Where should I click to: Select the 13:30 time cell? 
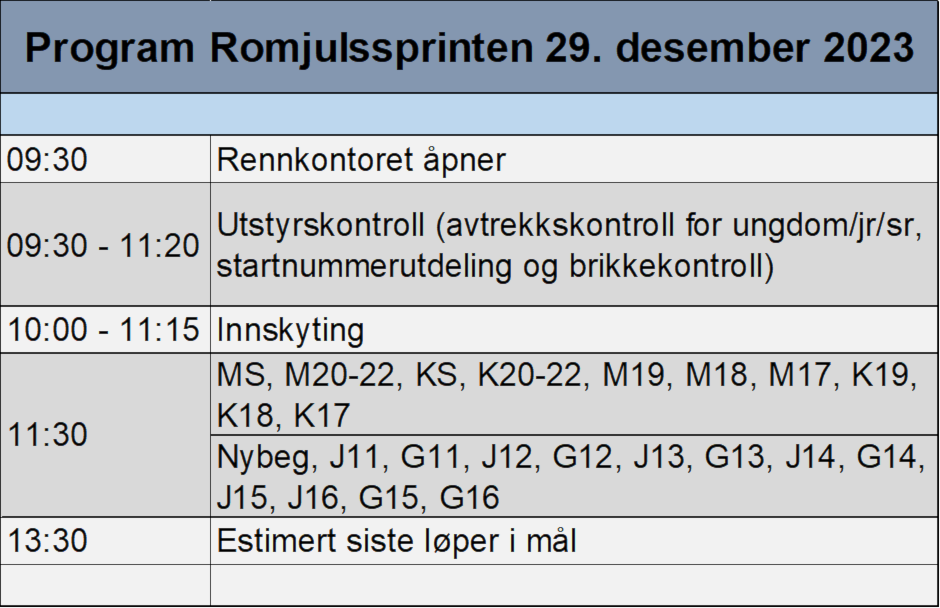(105, 541)
